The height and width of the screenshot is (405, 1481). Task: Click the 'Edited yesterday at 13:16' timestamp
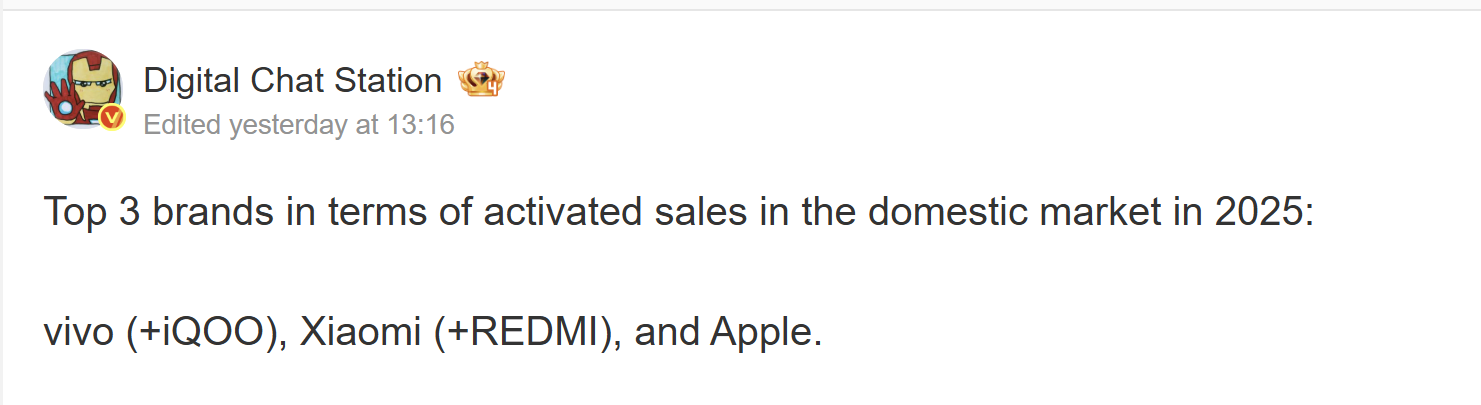(x=299, y=125)
